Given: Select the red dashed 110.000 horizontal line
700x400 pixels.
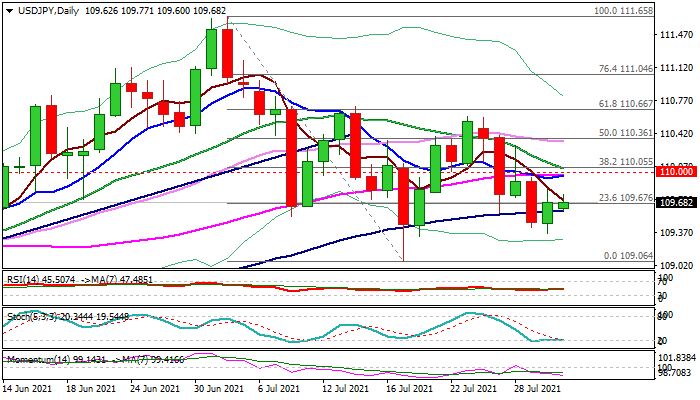Looking at the screenshot, I should [x=329, y=172].
